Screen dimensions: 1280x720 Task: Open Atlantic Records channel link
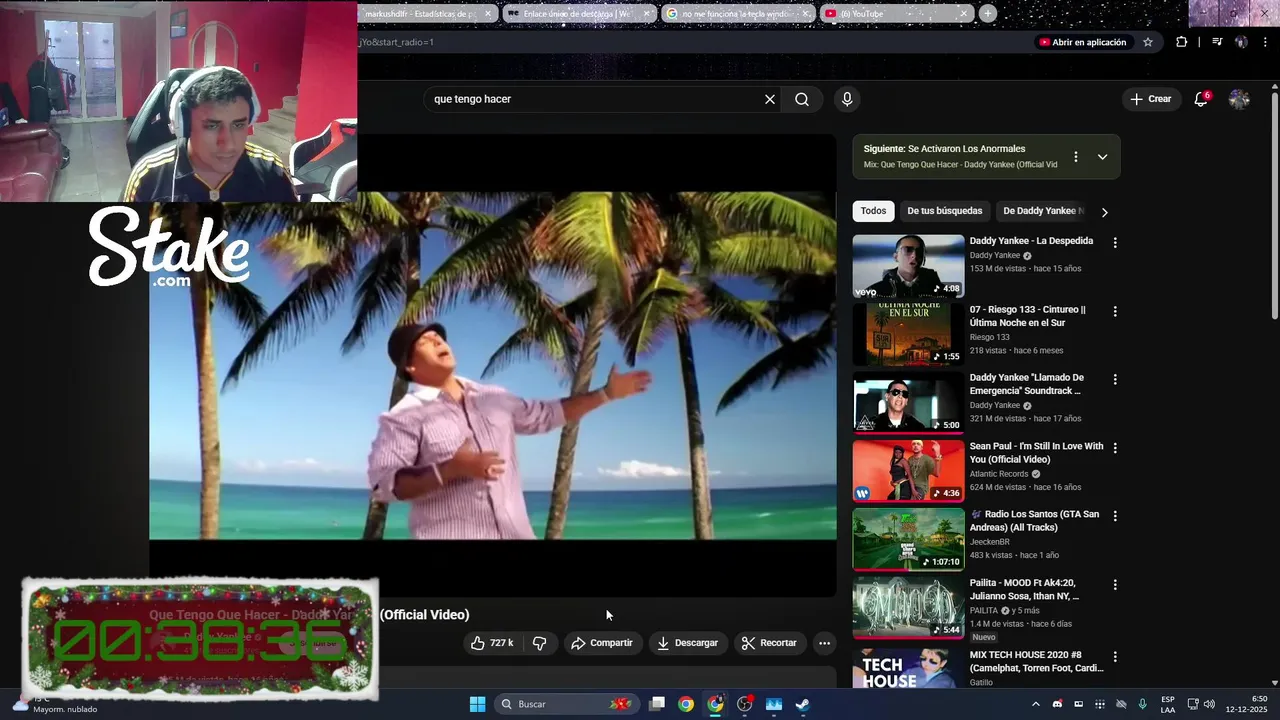point(999,474)
